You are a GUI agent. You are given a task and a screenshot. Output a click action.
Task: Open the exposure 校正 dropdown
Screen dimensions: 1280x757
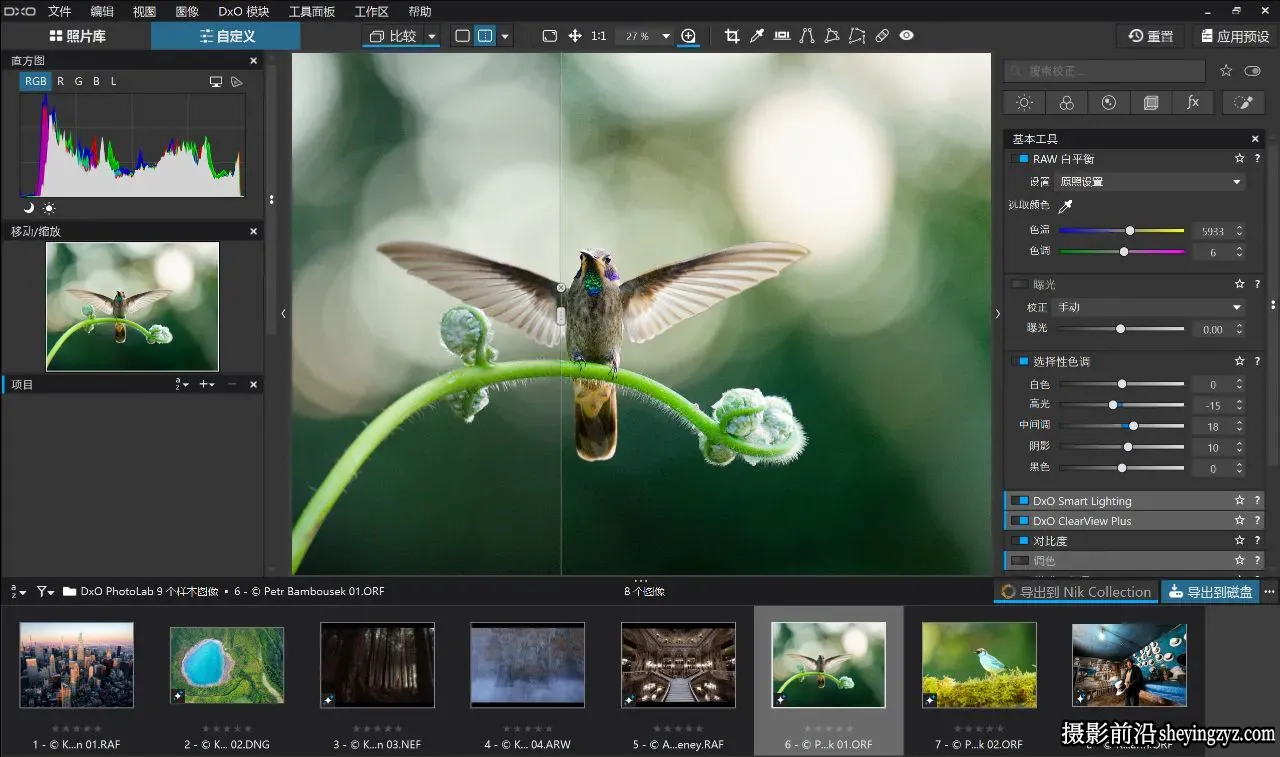1149,307
